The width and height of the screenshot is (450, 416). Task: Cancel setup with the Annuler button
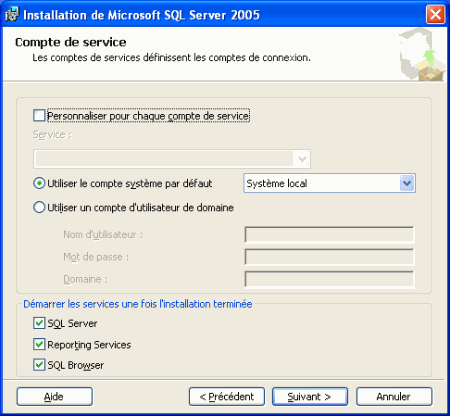(394, 397)
